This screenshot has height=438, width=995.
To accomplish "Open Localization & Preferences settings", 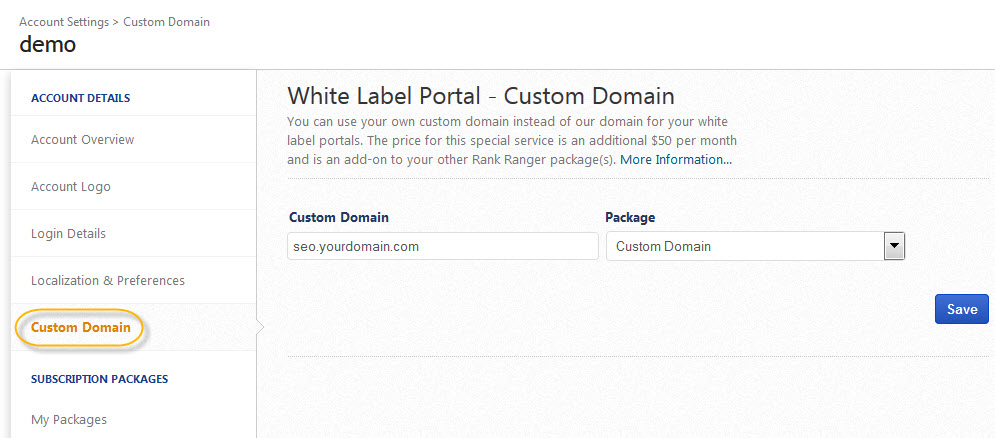I will pyautogui.click(x=108, y=280).
